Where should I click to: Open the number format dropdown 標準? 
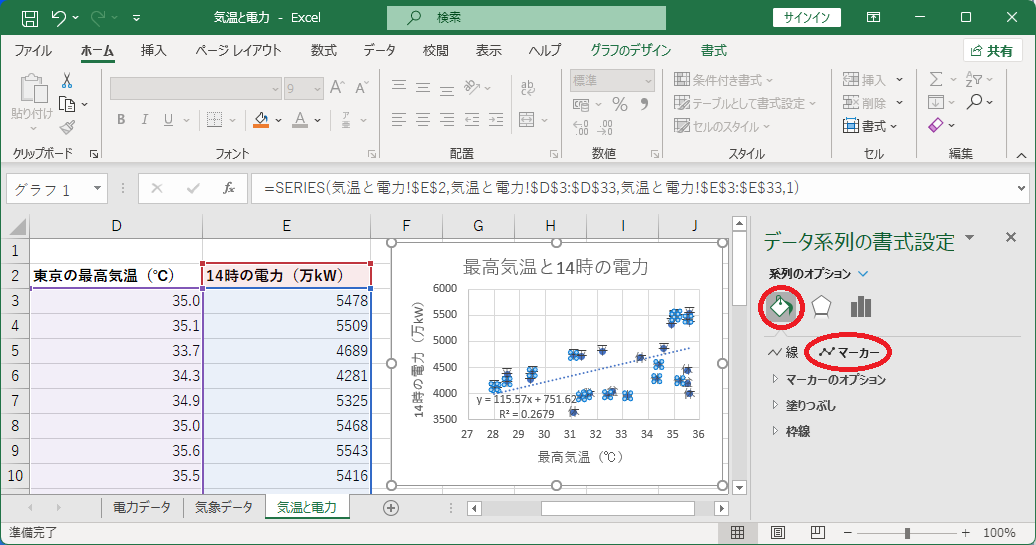point(648,81)
